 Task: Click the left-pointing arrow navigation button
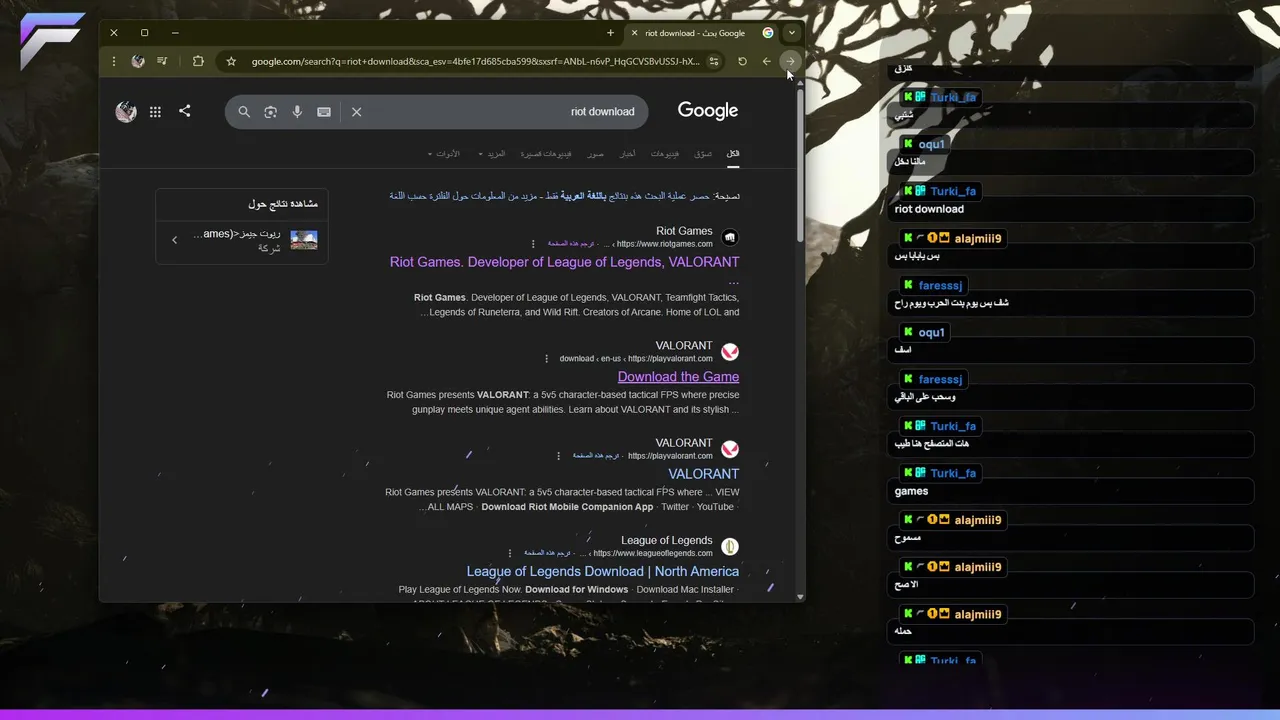[x=767, y=61]
